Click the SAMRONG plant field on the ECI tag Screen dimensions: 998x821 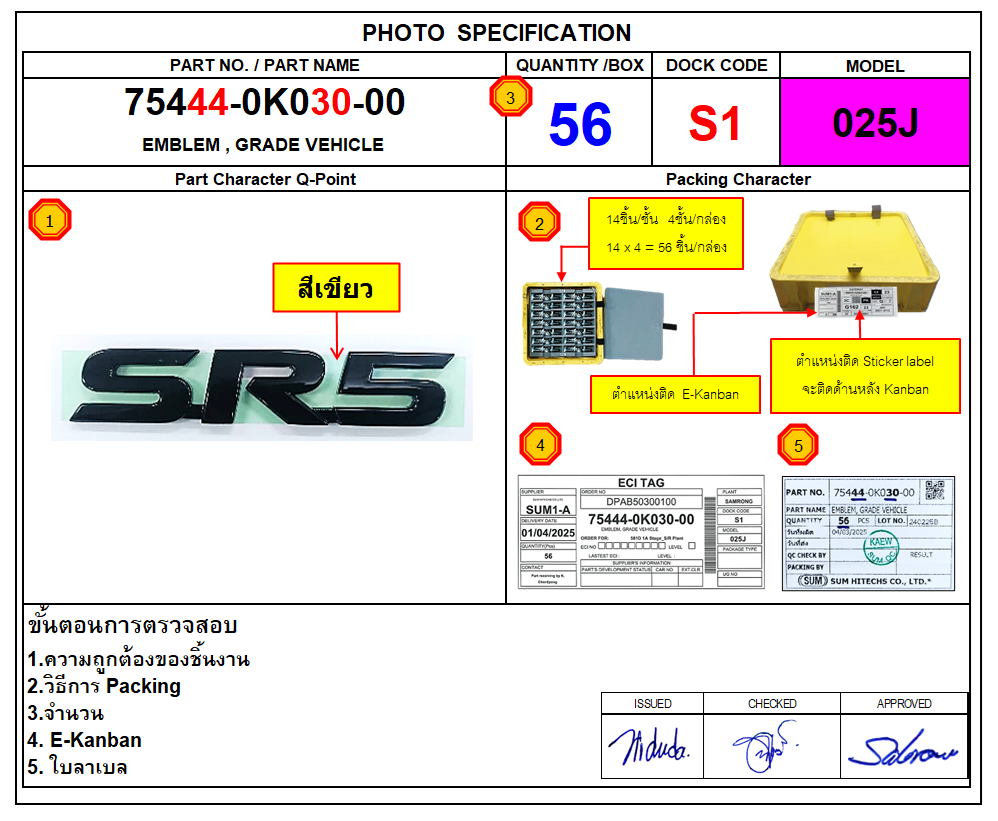(738, 501)
